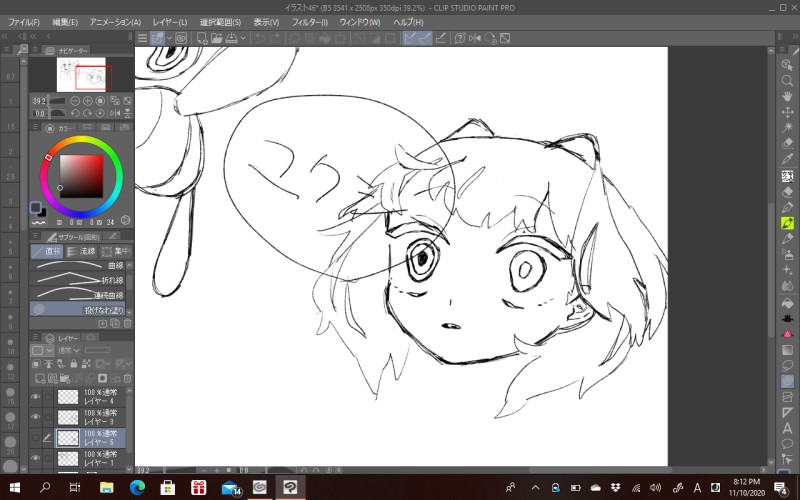Click the flip horizontal icon in command bar

[x=474, y=38]
